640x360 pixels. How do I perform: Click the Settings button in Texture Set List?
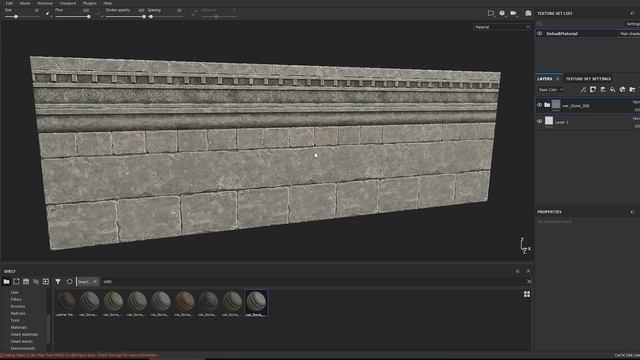pos(633,24)
